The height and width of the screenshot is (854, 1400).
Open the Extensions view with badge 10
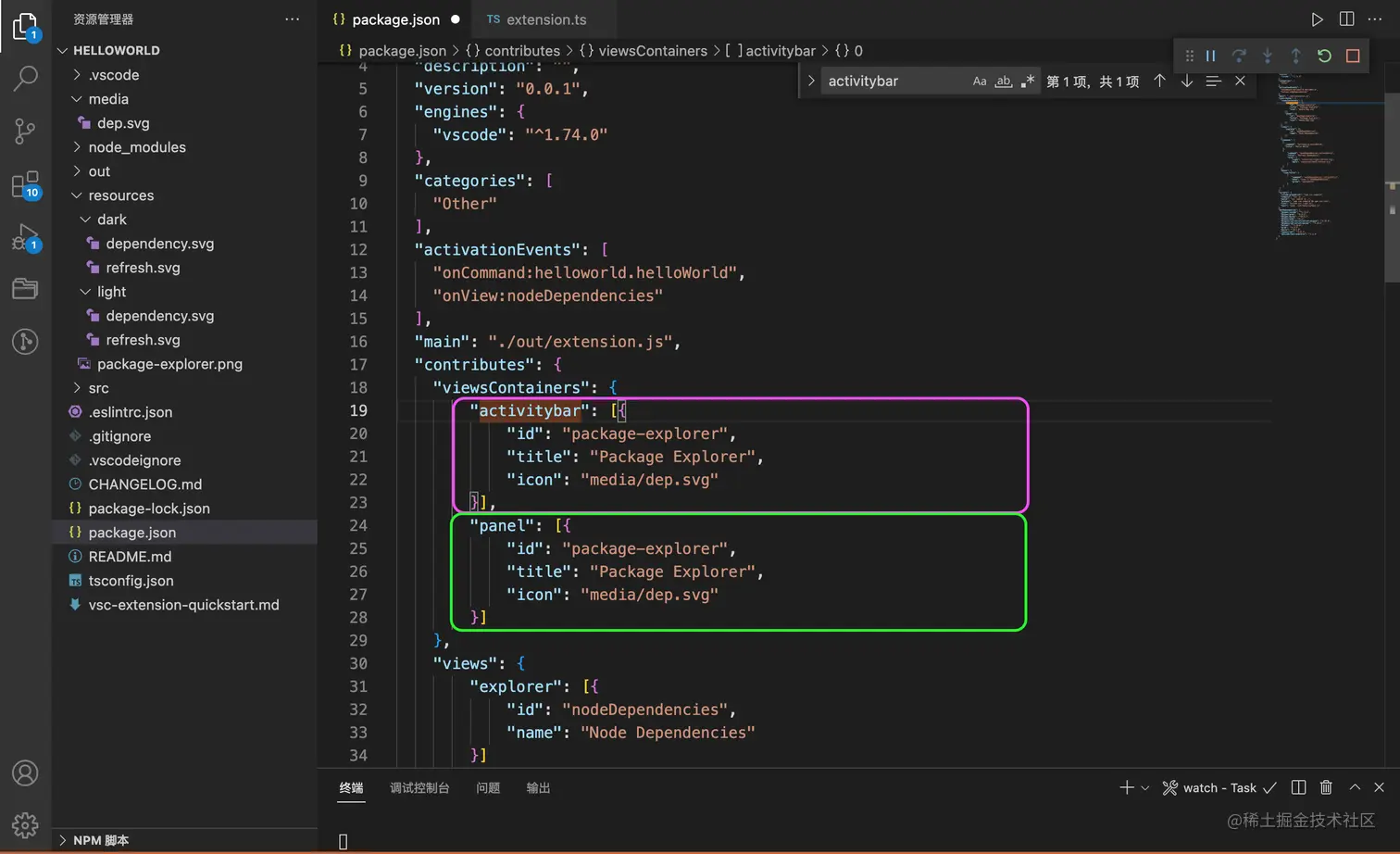25,184
